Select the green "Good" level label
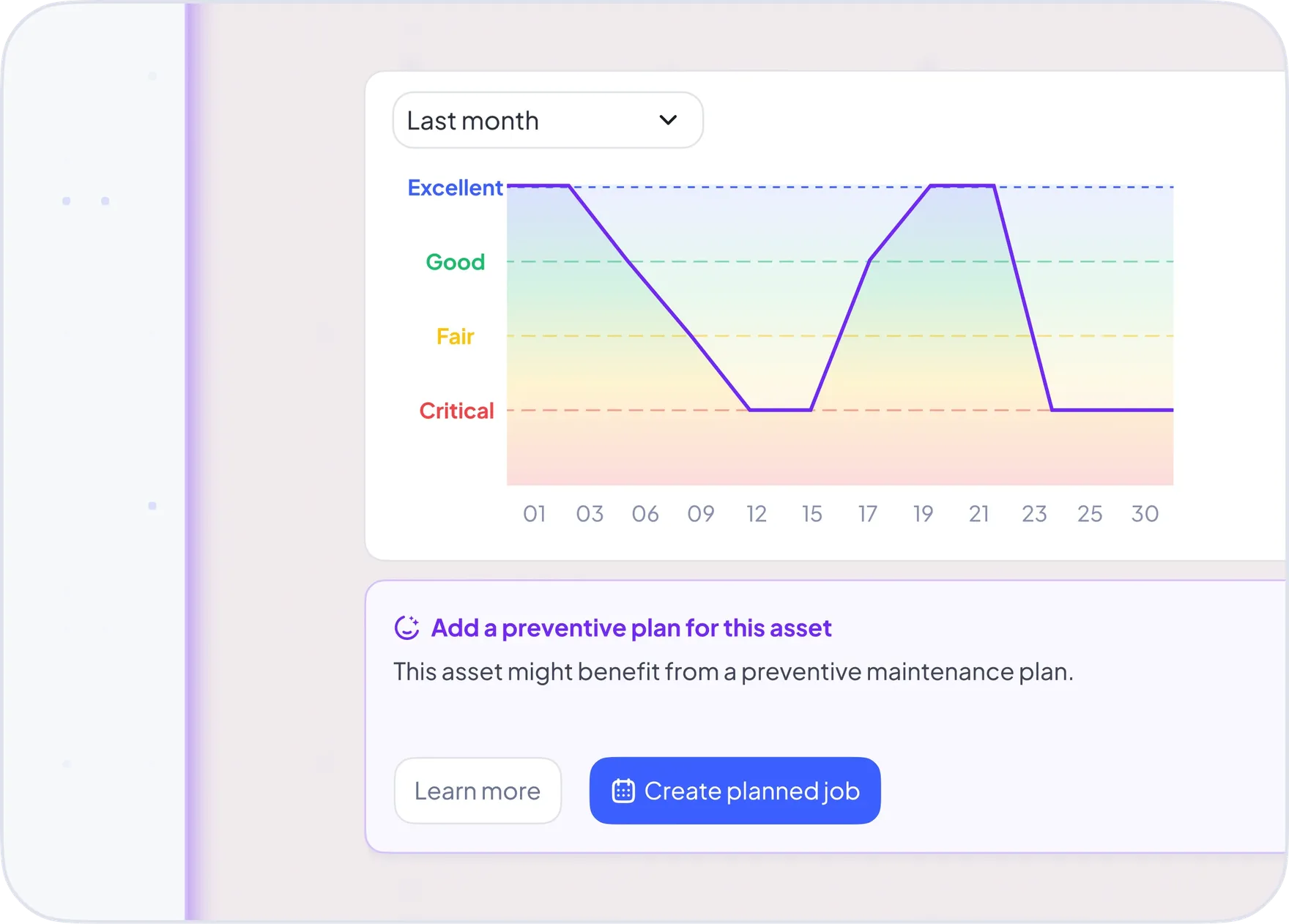This screenshot has height=924, width=1289. (x=455, y=261)
